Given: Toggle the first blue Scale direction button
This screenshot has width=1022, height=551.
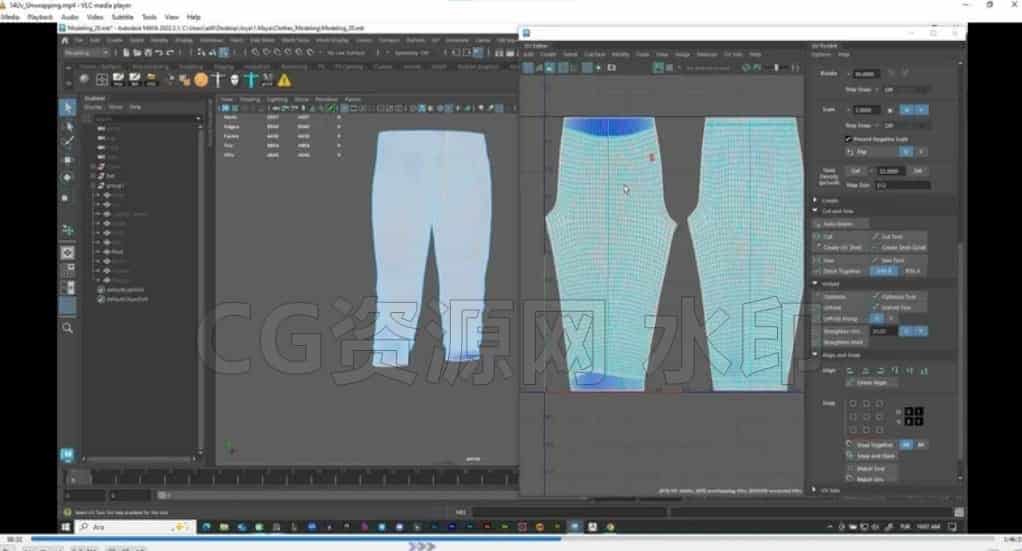Looking at the screenshot, I should coord(906,110).
